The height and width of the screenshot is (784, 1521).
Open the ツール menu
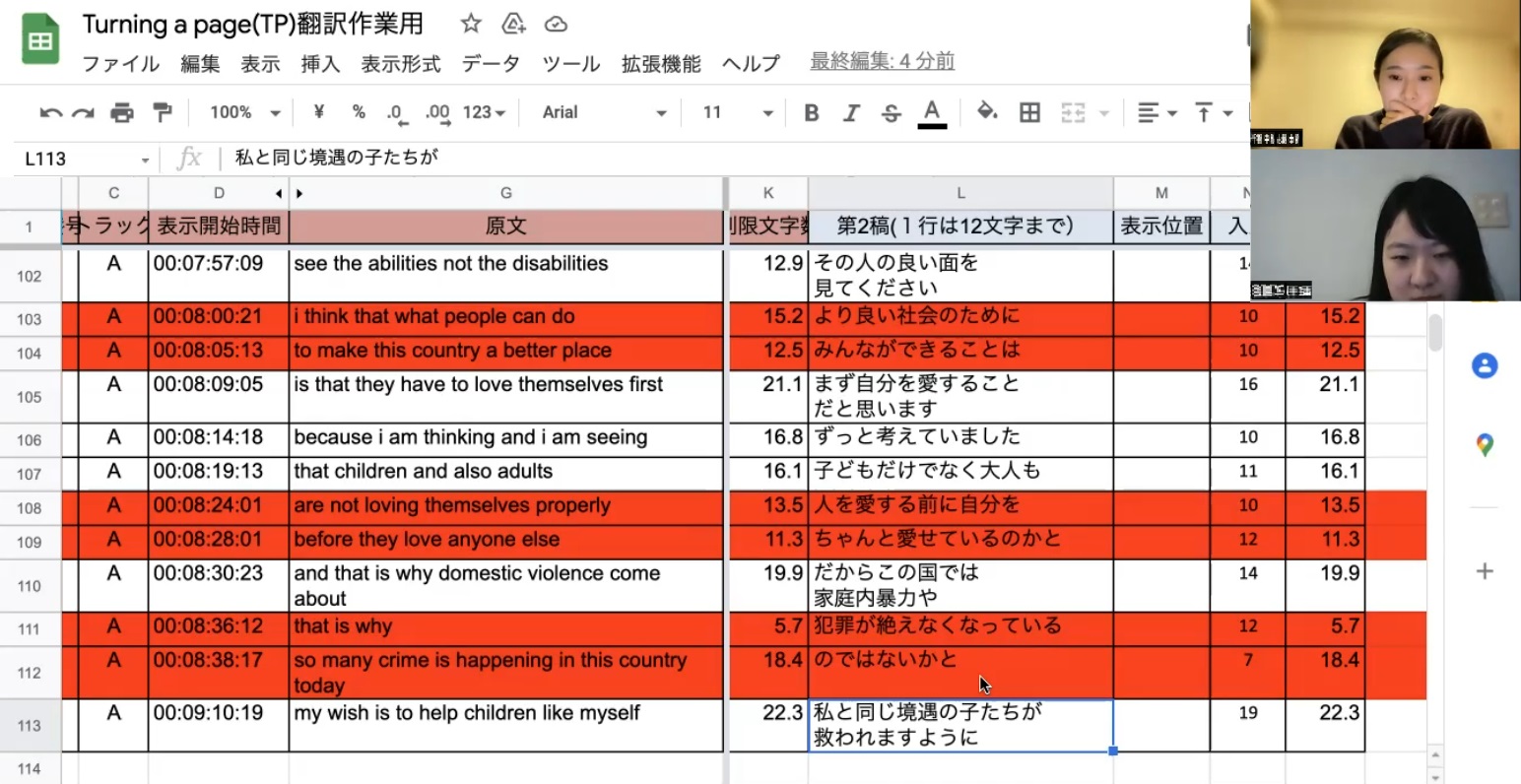[x=570, y=64]
